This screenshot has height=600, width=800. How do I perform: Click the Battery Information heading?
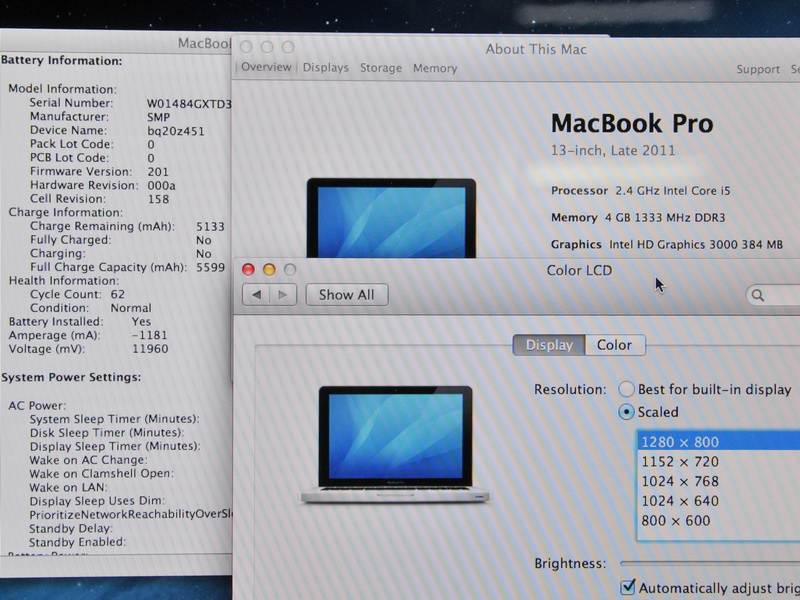click(x=61, y=61)
